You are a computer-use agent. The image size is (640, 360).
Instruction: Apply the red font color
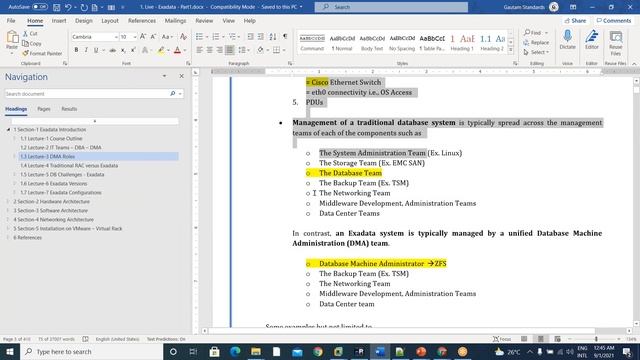pyautogui.click(x=177, y=50)
